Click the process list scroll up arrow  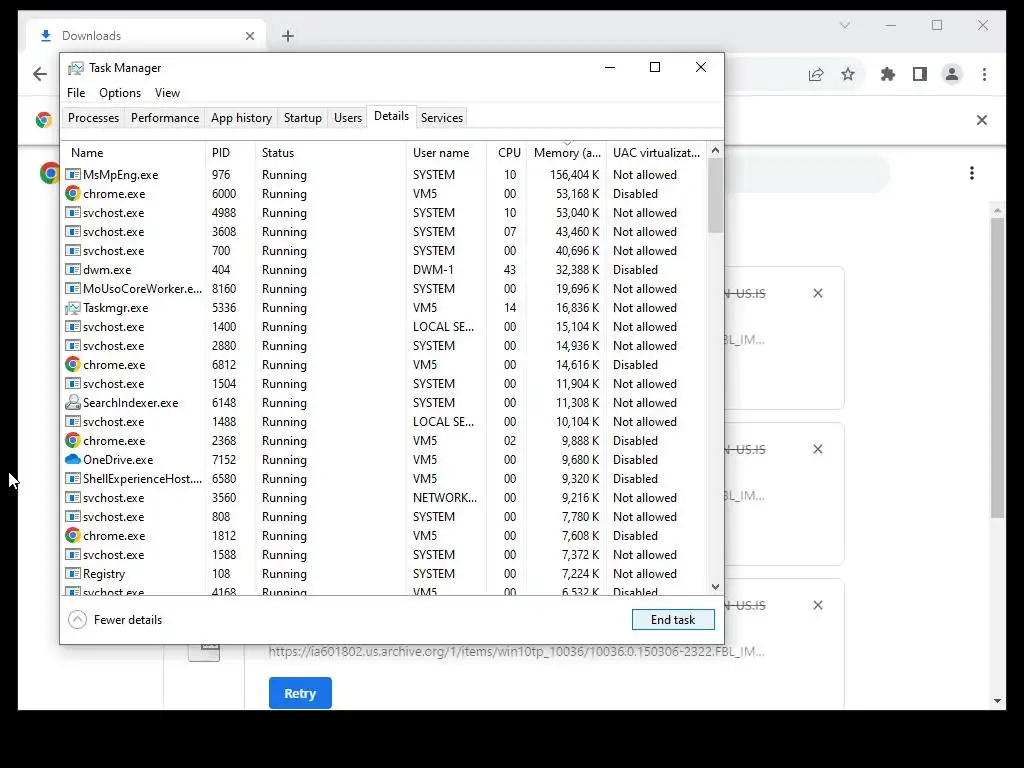pyautogui.click(x=715, y=150)
